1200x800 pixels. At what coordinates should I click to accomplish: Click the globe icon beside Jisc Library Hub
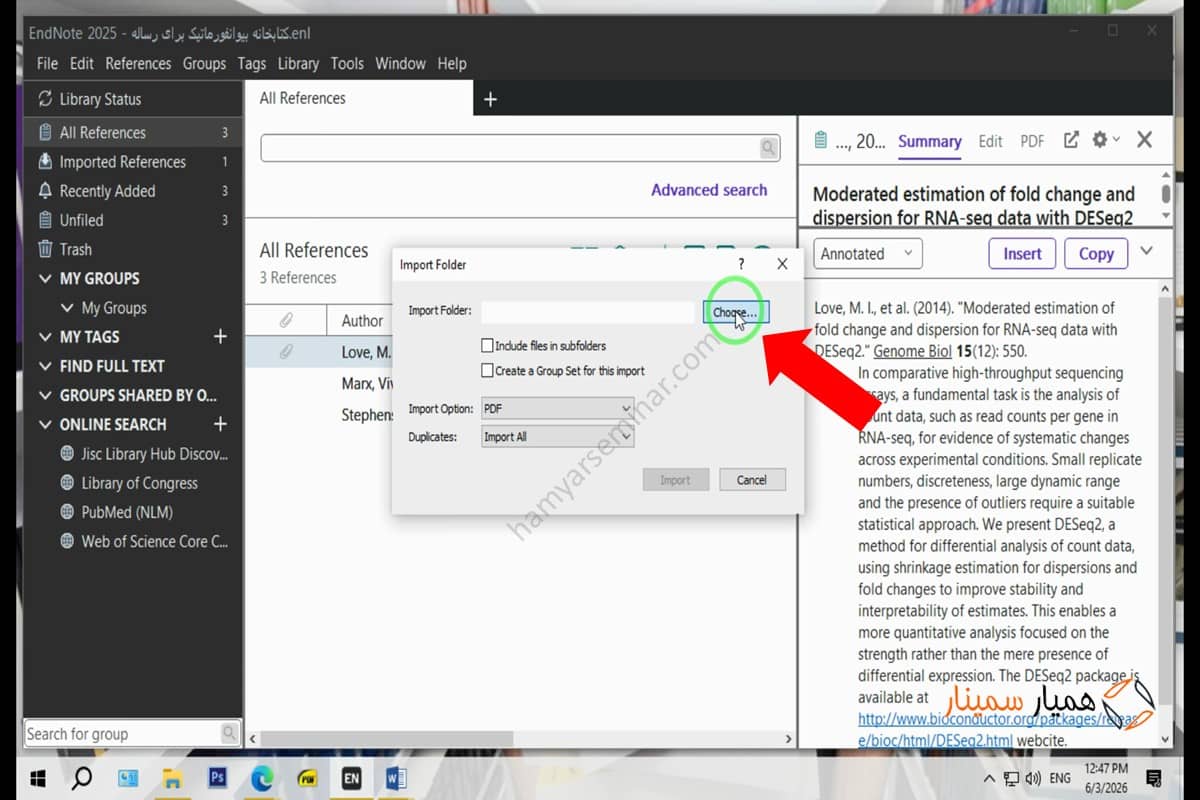(x=67, y=453)
